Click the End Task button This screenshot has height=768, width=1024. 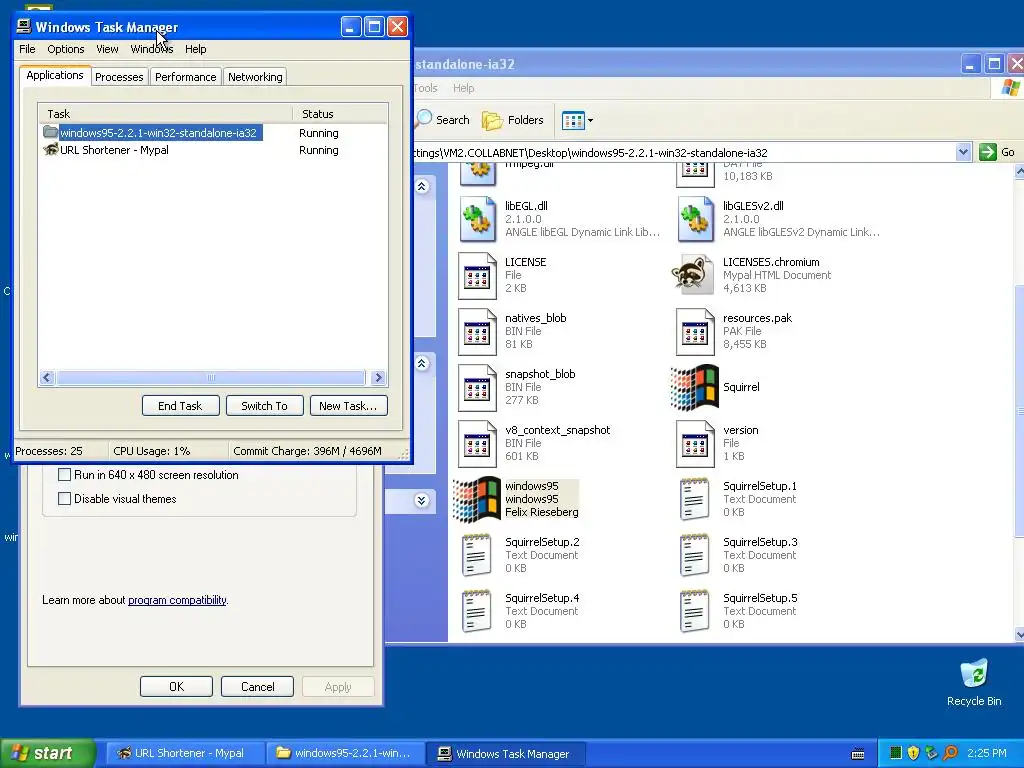[180, 406]
